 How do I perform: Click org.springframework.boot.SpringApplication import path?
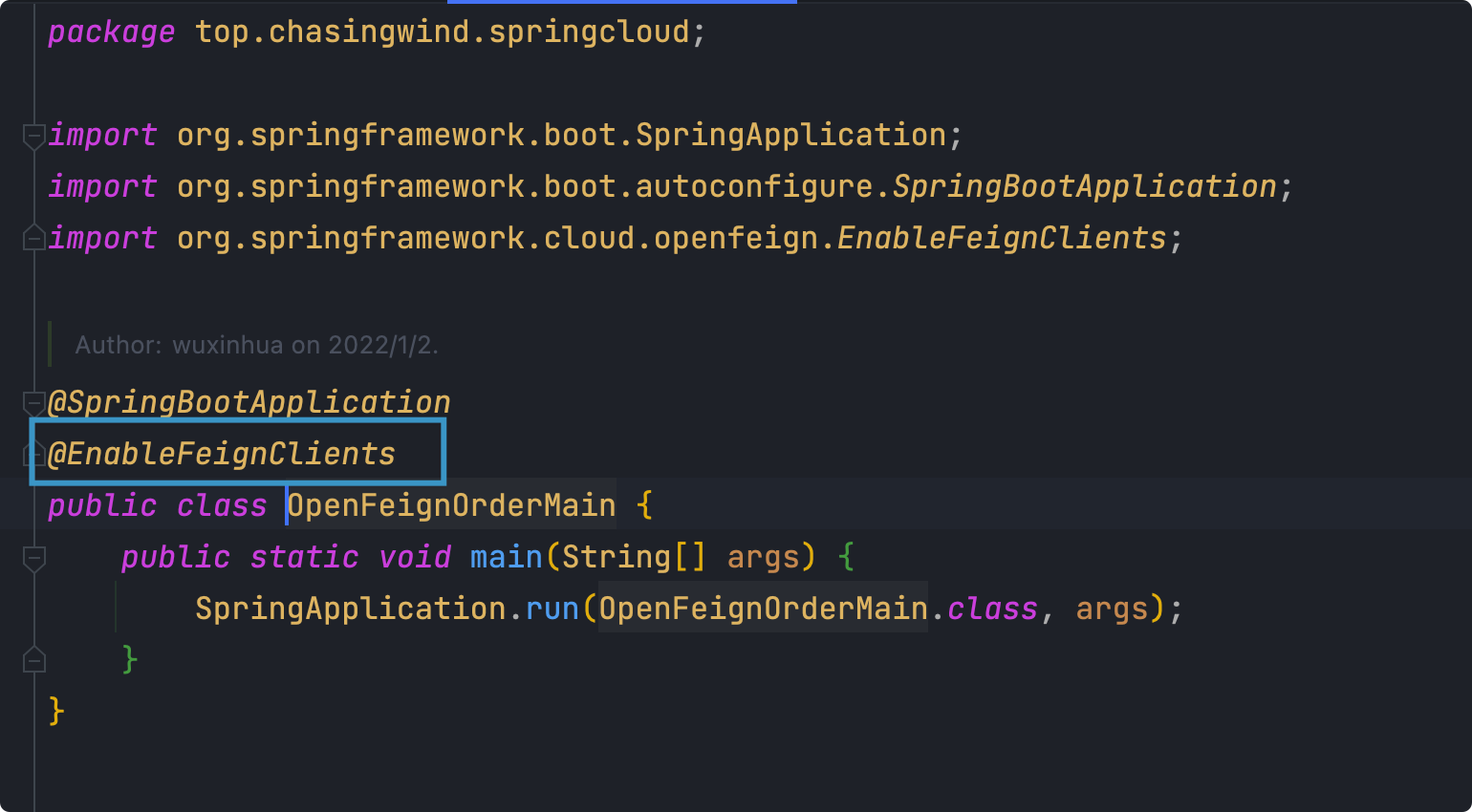pyautogui.click(x=561, y=136)
